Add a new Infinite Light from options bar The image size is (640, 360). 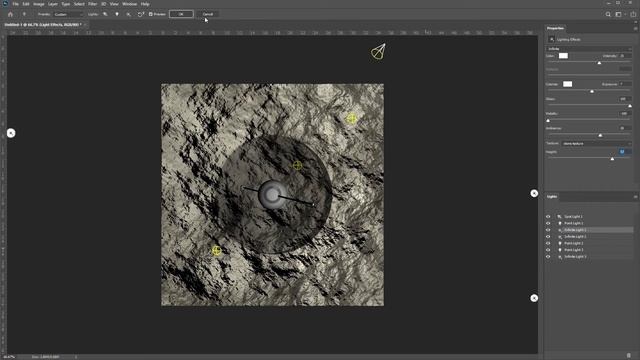click(x=129, y=14)
